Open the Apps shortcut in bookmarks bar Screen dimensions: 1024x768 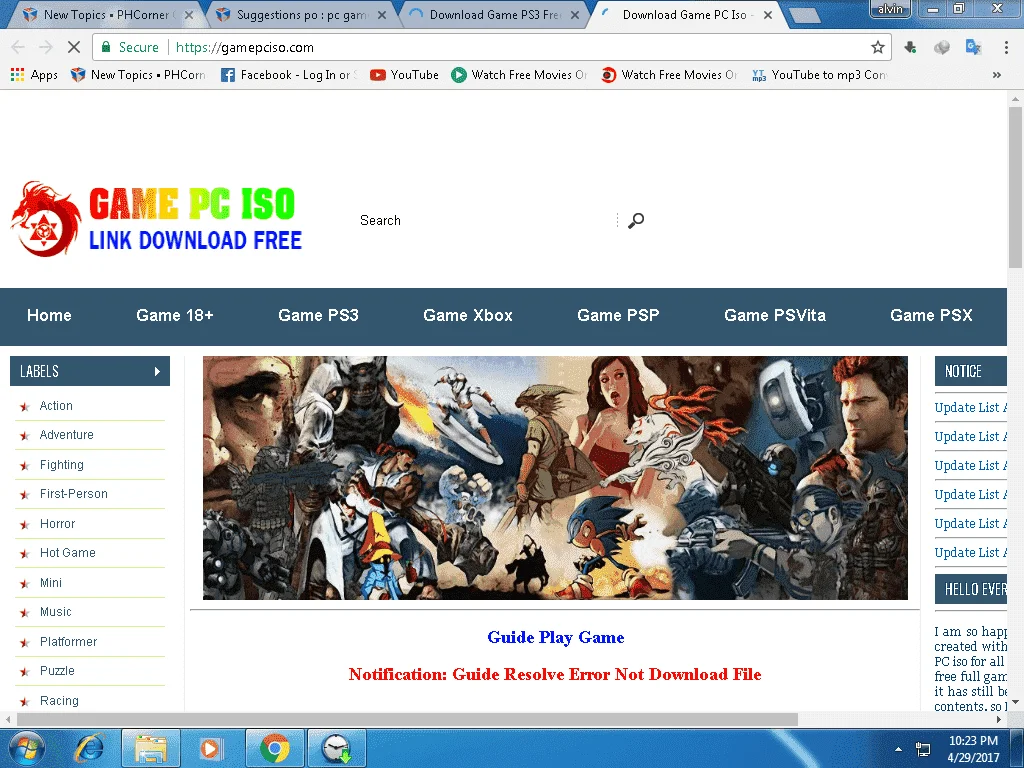click(x=34, y=75)
